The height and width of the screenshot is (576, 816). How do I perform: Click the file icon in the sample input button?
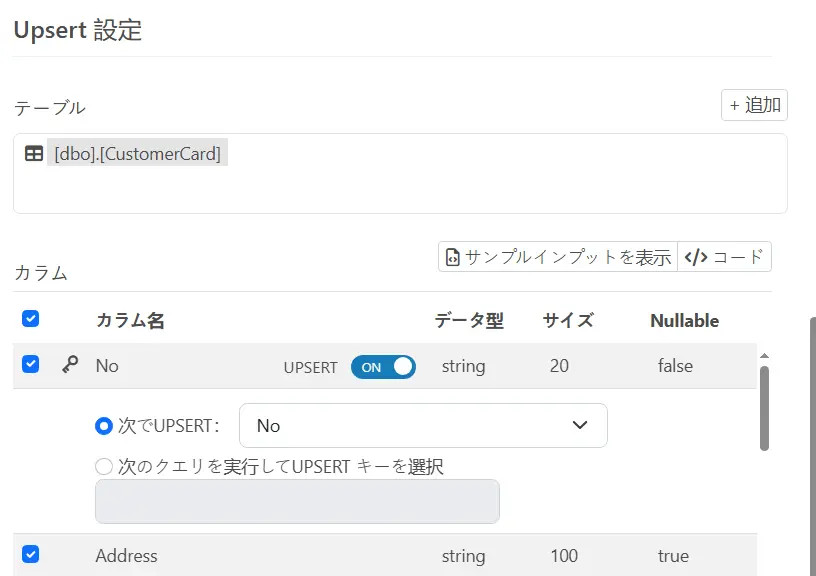pyautogui.click(x=453, y=257)
